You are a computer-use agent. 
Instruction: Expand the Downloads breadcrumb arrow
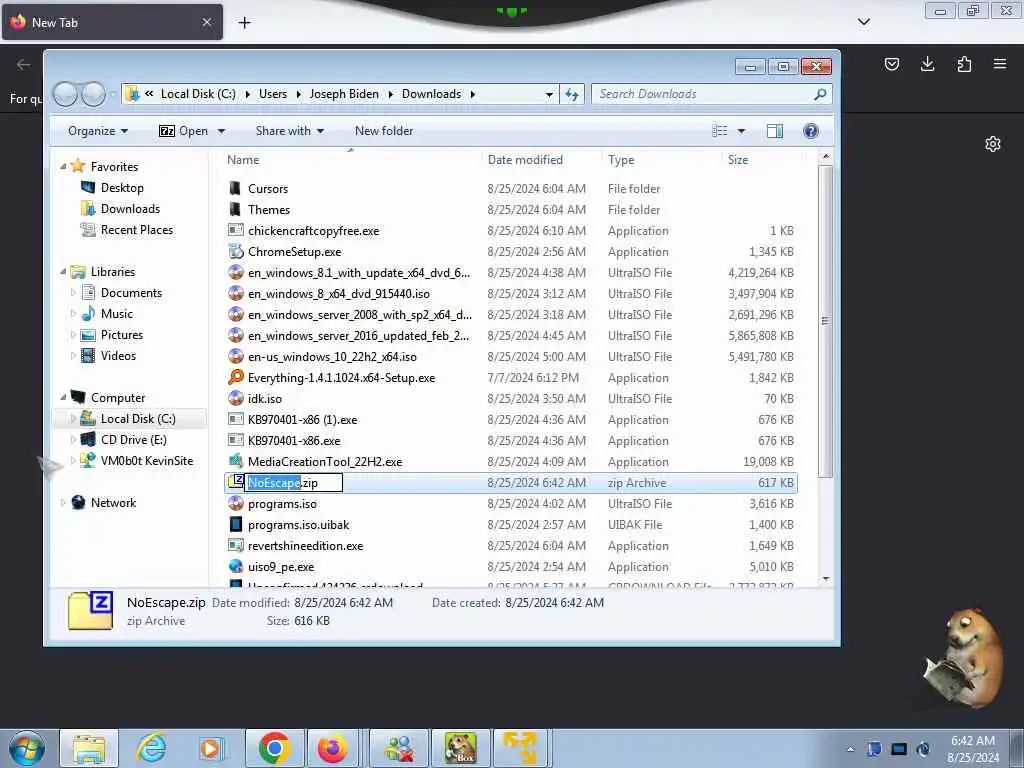472,94
